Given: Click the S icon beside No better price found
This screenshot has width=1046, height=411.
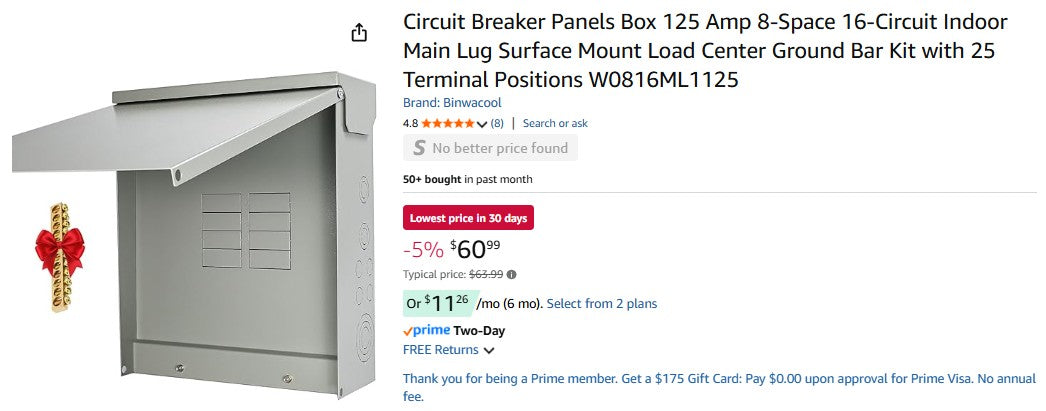Looking at the screenshot, I should (417, 148).
